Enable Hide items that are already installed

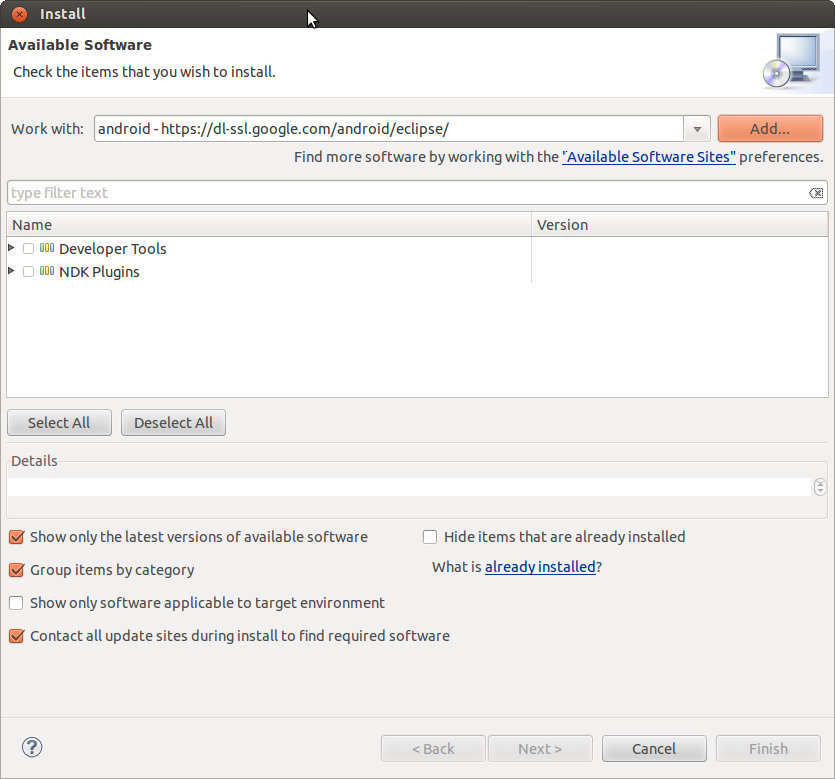pos(430,537)
